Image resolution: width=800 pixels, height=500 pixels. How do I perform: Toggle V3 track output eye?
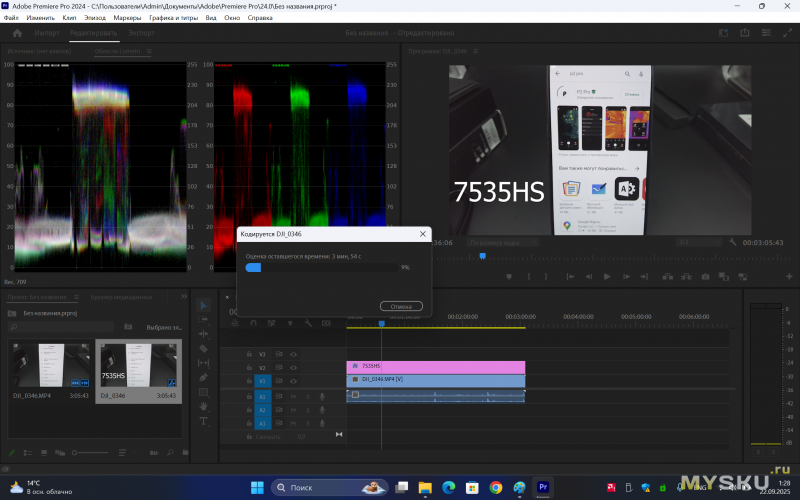tap(293, 354)
